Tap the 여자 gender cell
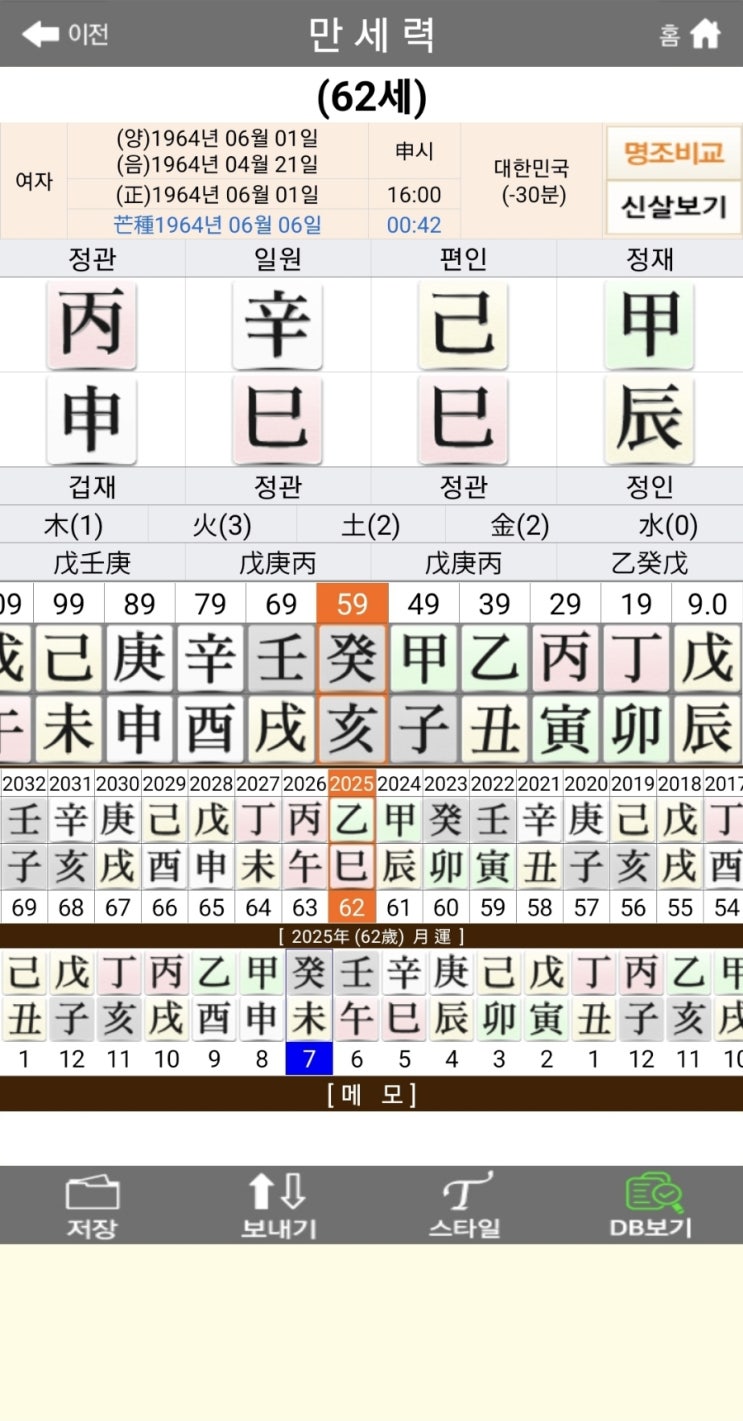Screen dimensions: 743x1421 [34, 181]
